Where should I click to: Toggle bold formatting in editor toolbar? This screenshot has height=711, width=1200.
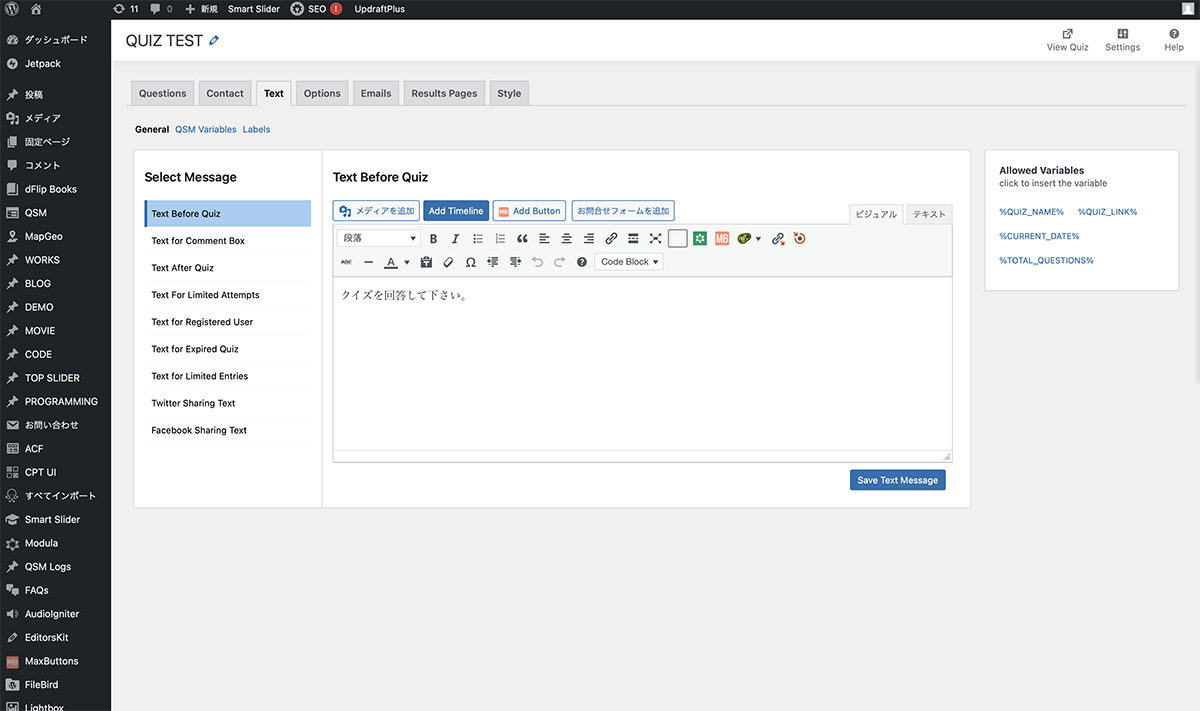click(433, 239)
